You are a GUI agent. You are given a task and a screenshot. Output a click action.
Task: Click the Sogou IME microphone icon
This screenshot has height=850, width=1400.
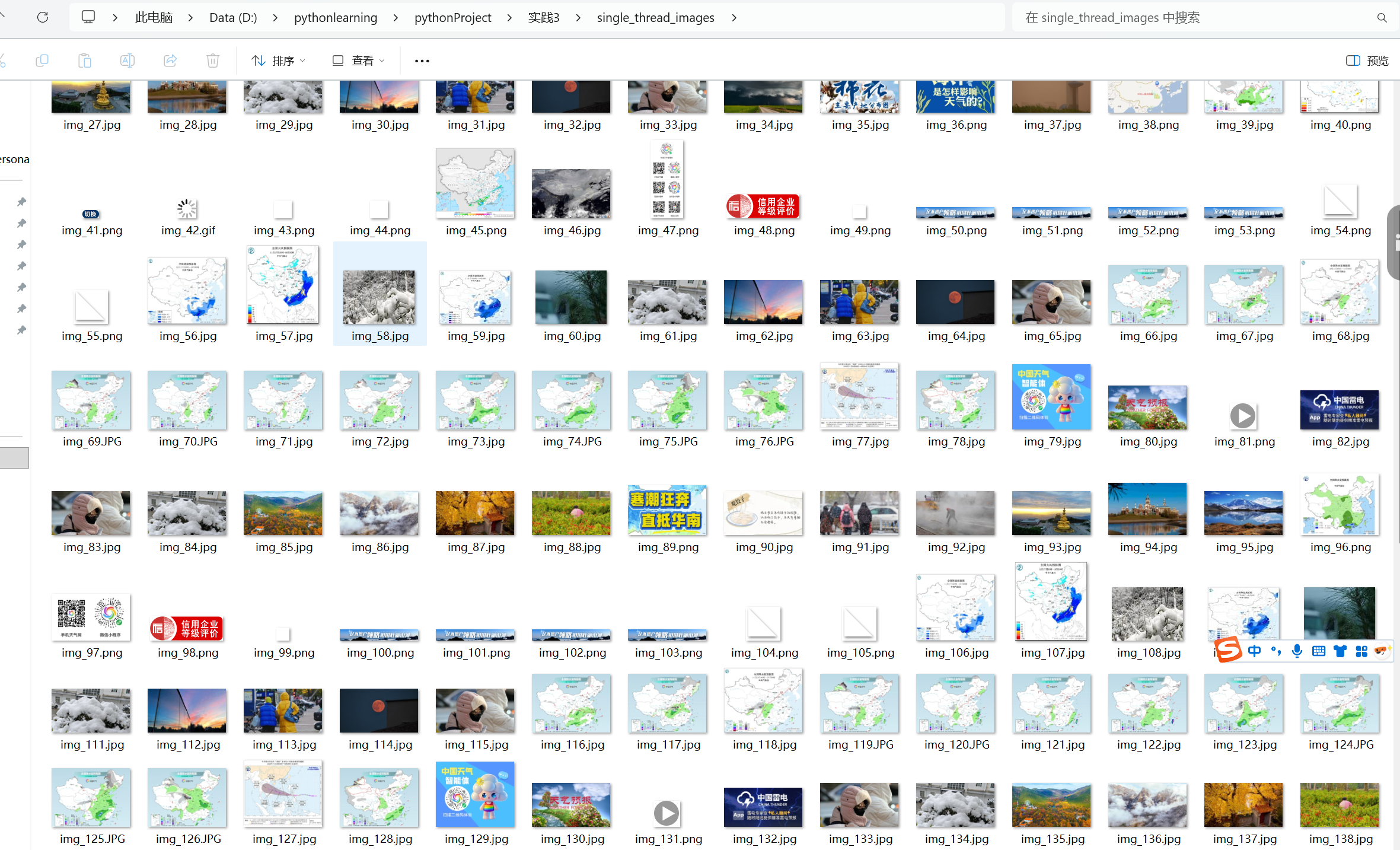pyautogui.click(x=1297, y=651)
